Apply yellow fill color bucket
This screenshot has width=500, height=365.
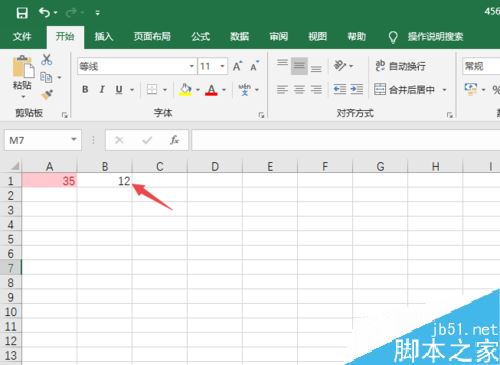pos(185,89)
